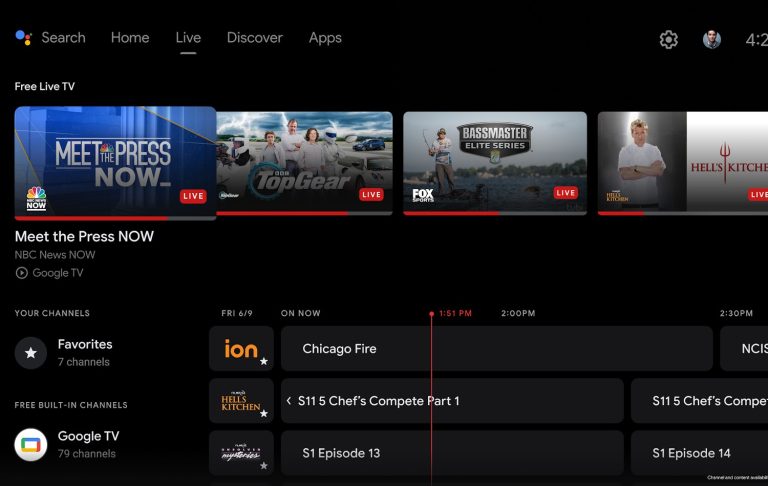Click the Google TV channels icon

point(31,444)
